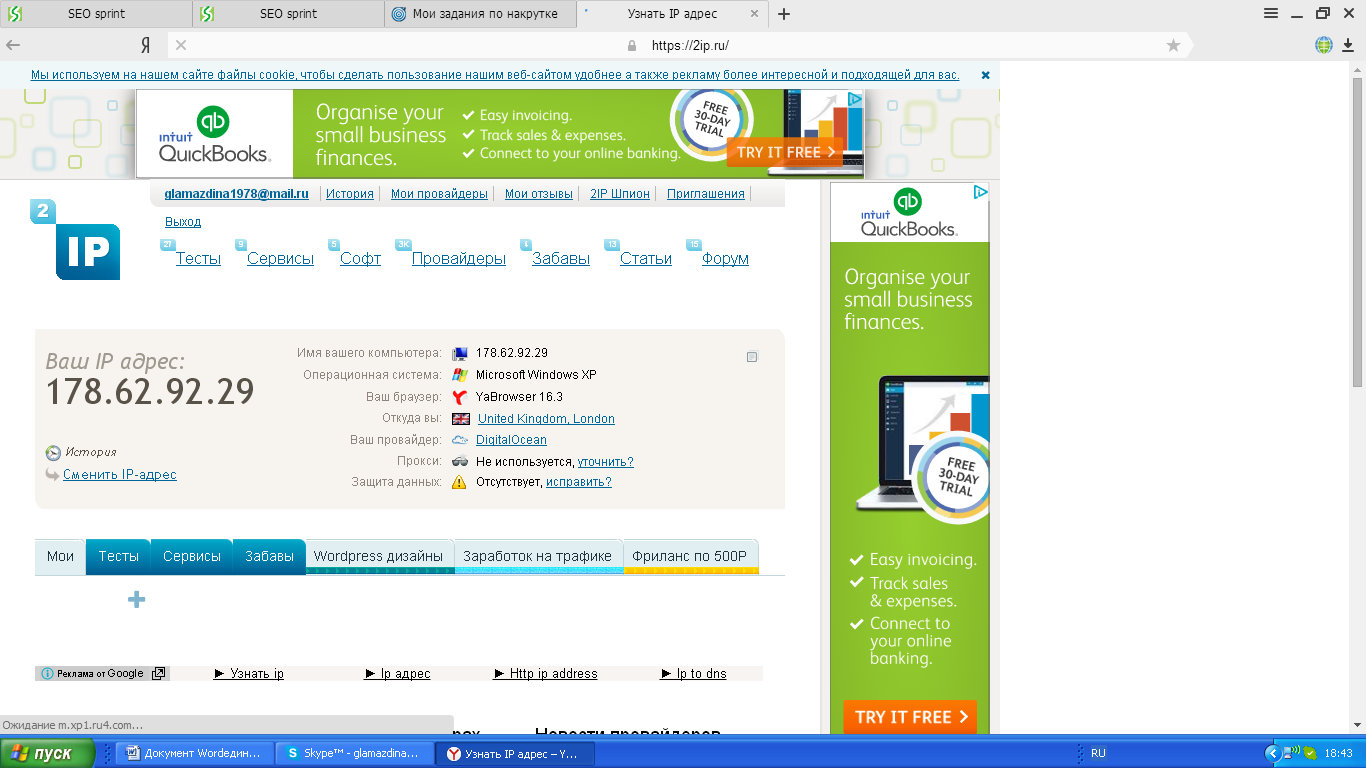The height and width of the screenshot is (768, 1366).
Task: Click the external link icon after Реклама от Google
Action: [158, 674]
